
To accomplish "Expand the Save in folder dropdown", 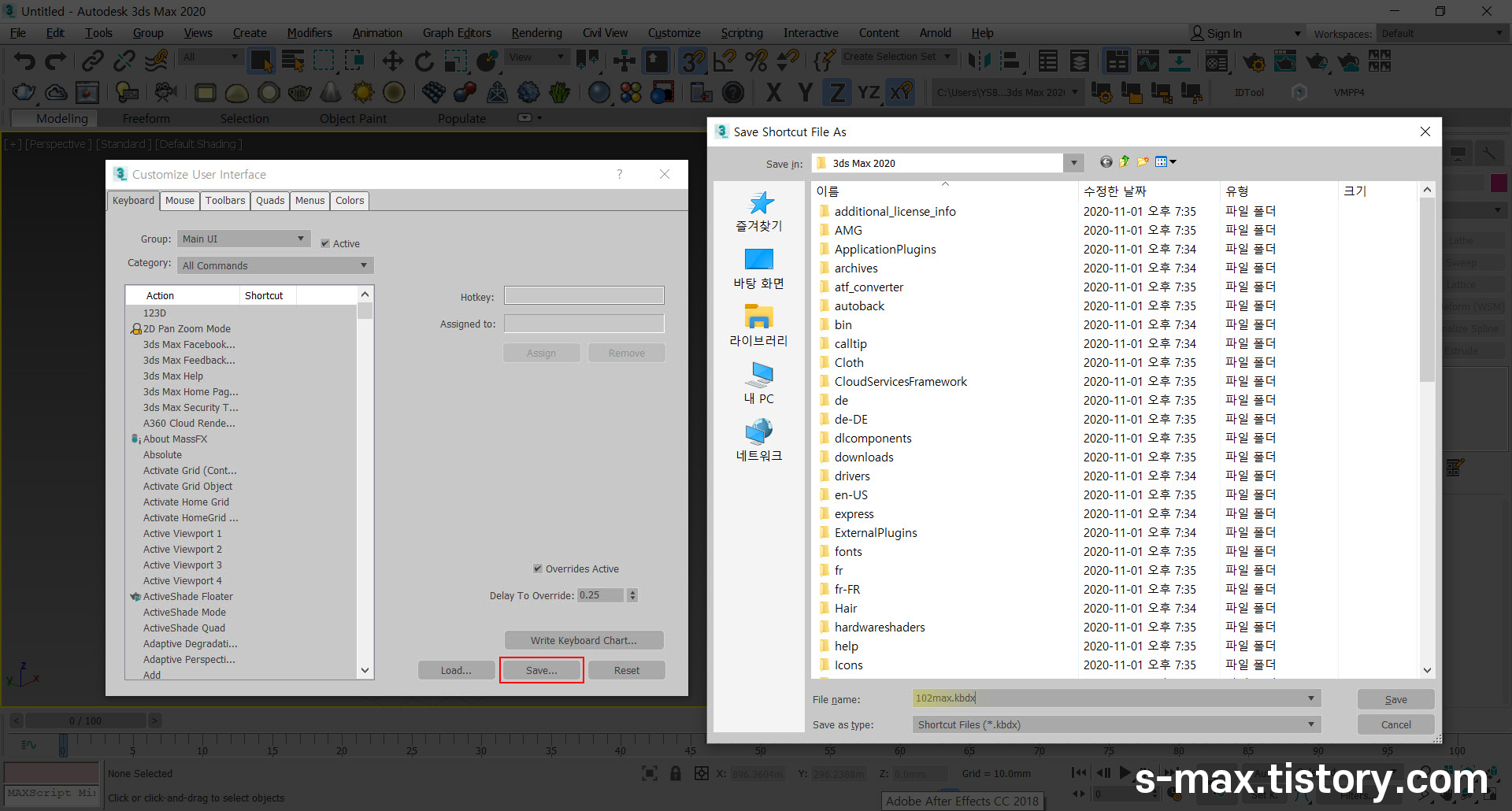I will point(1073,163).
